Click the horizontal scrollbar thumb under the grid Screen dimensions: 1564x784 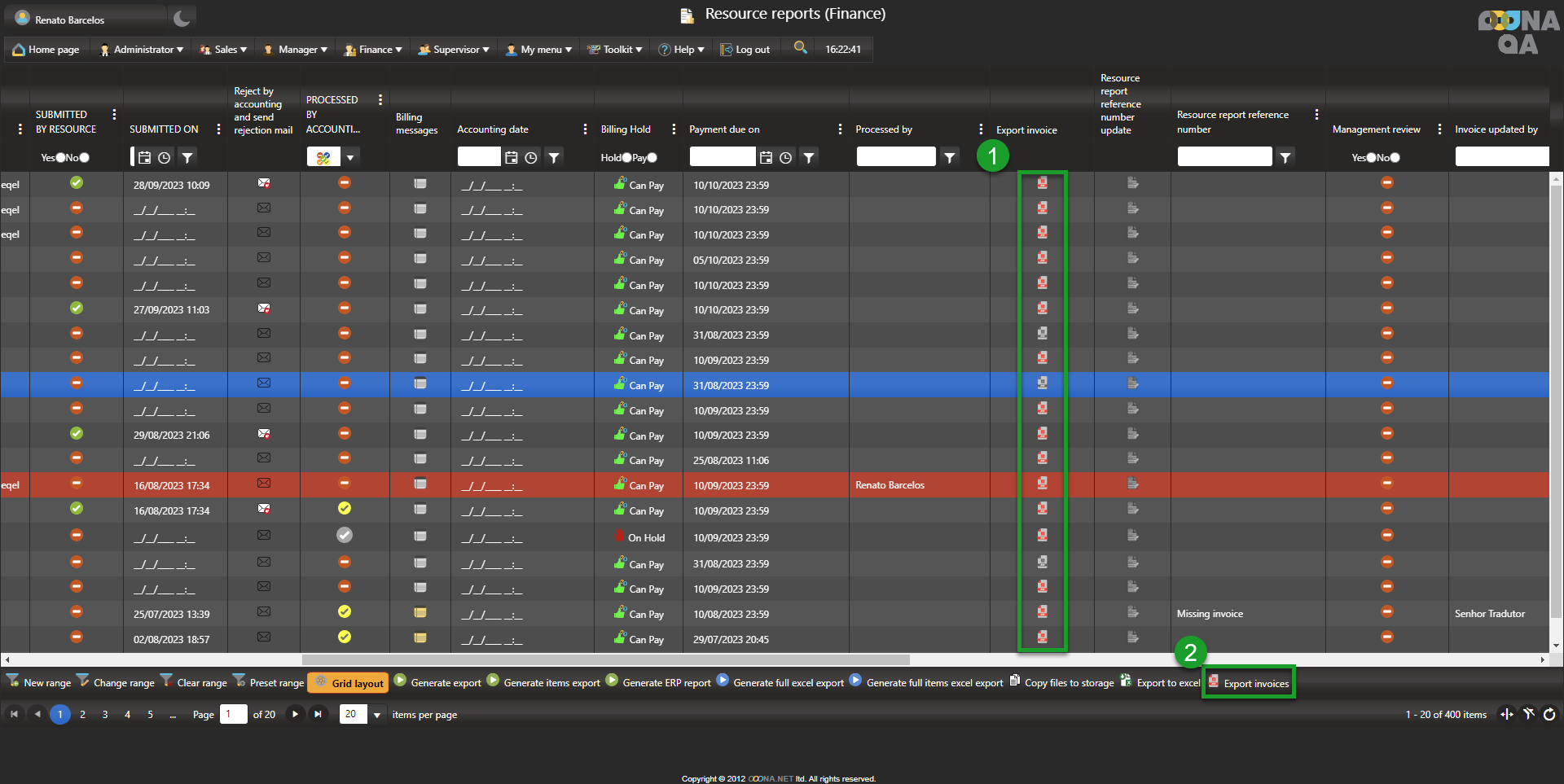605,659
